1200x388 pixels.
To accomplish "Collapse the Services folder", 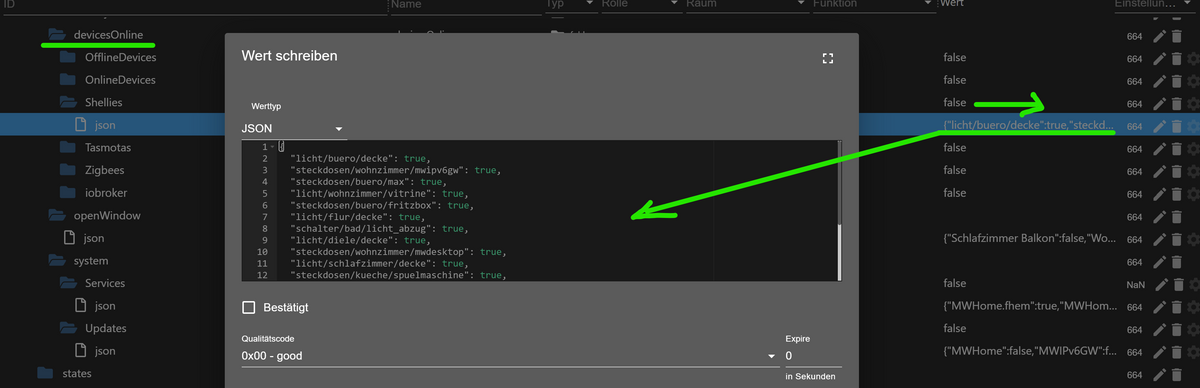I will click(x=68, y=284).
